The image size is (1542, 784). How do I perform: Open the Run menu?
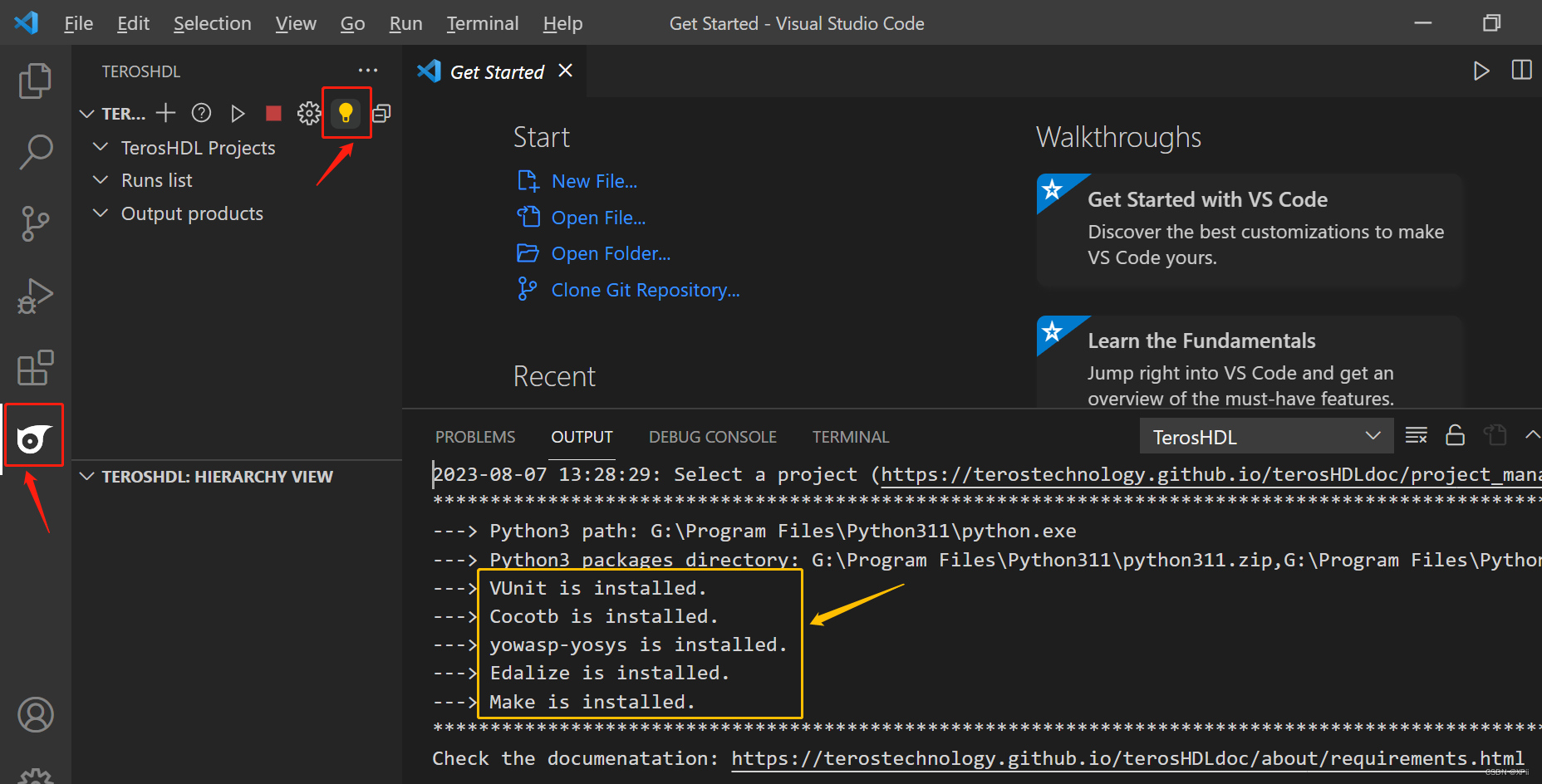pos(405,23)
